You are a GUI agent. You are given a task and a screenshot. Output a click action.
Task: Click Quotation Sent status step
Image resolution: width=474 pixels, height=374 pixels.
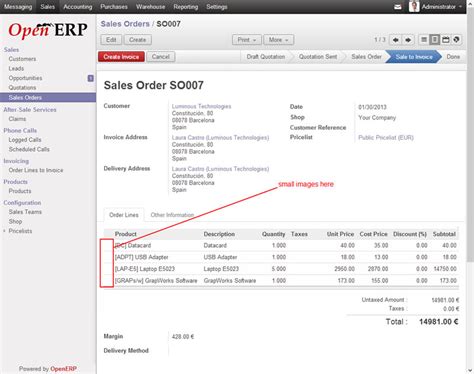point(318,57)
